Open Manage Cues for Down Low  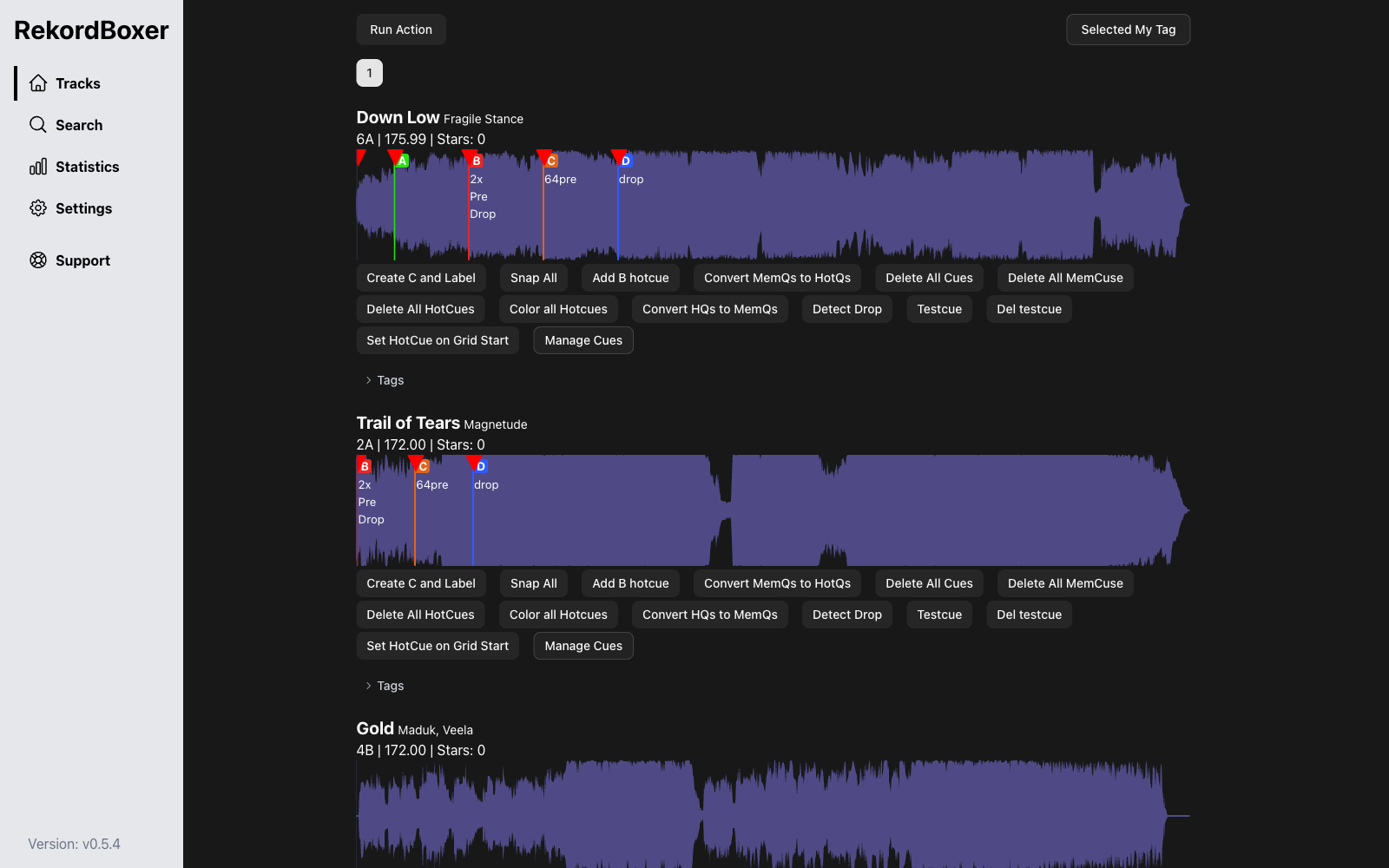(583, 340)
